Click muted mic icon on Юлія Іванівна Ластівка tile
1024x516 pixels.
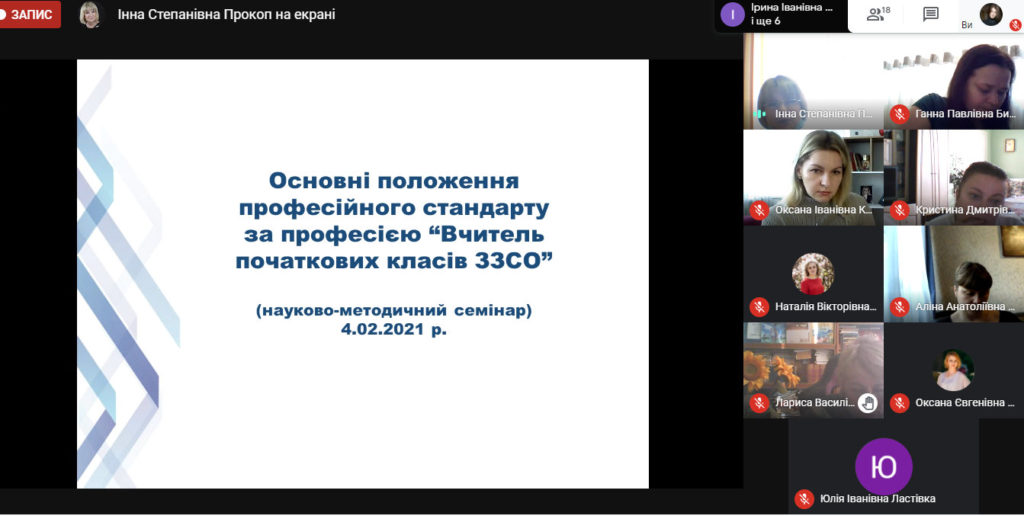click(804, 499)
